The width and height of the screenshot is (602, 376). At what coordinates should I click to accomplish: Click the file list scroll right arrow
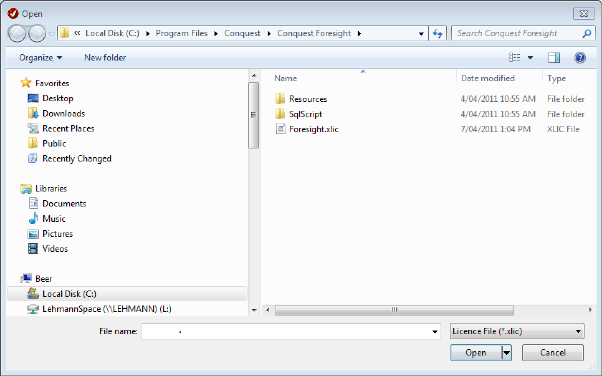point(590,310)
